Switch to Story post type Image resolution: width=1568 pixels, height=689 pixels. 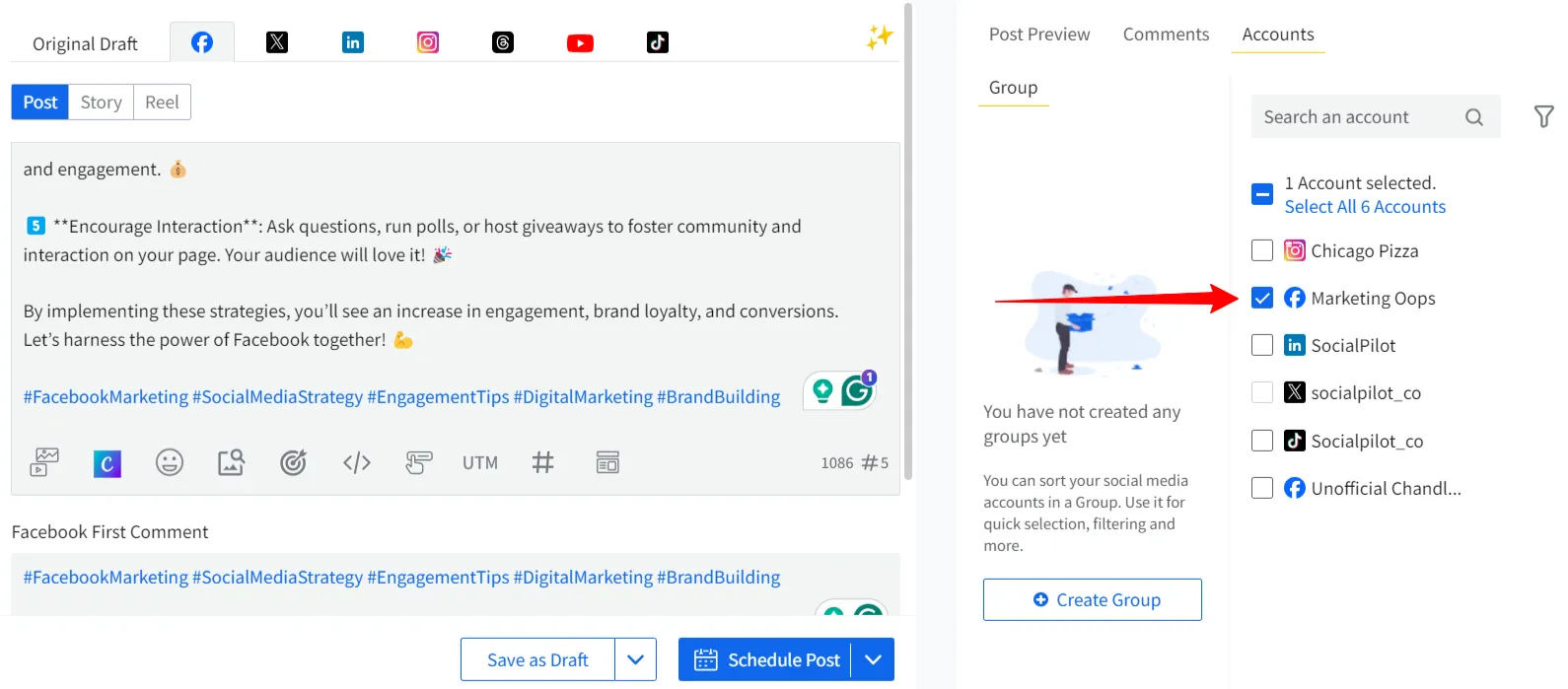click(101, 102)
